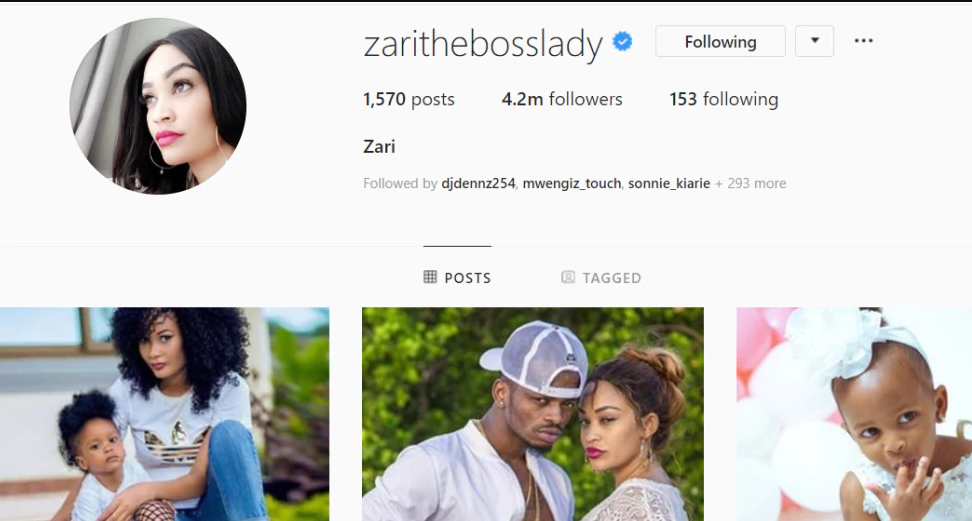Viewport: 972px width, 521px height.
Task: Switch to the POSTS tab
Action: 457,277
